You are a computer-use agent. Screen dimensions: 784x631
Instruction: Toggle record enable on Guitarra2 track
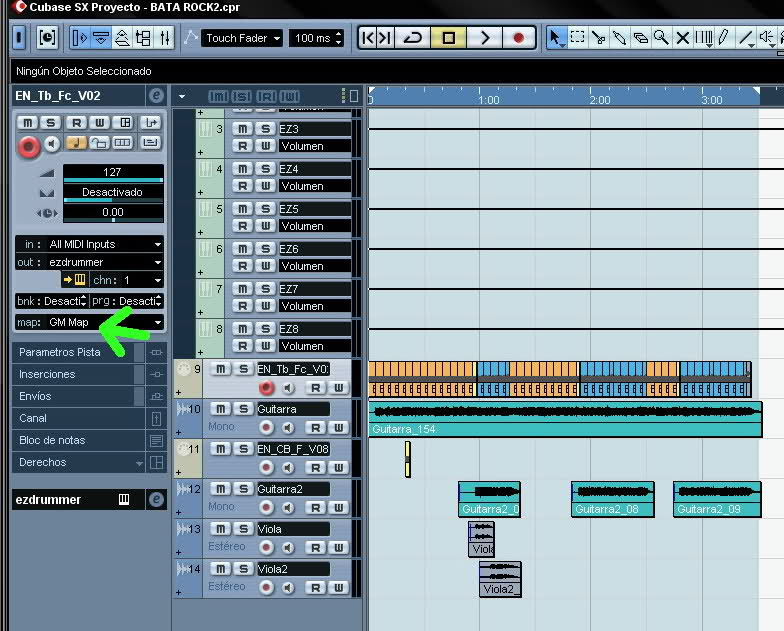tap(266, 508)
